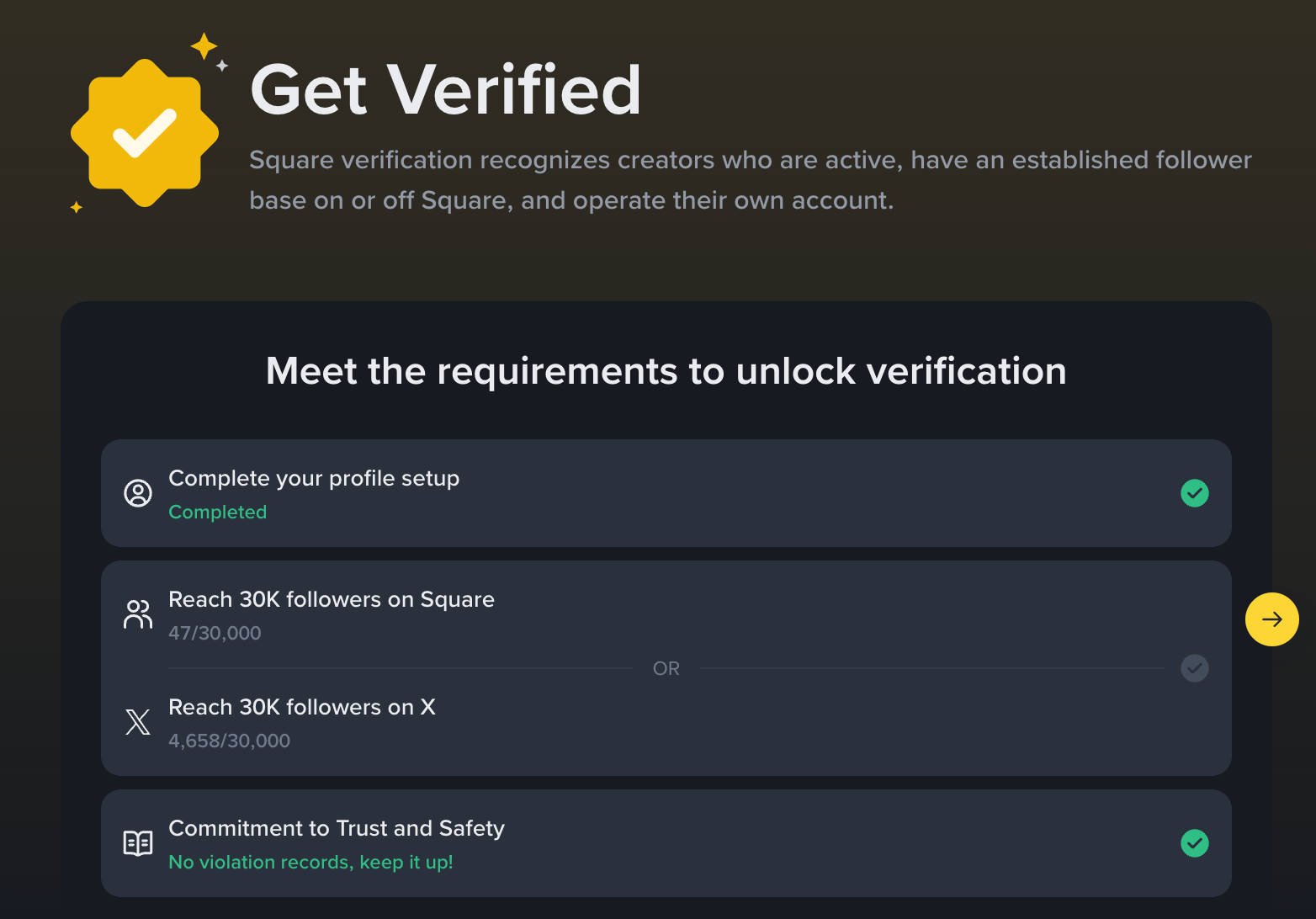Viewport: 1316px width, 919px height.
Task: Select Commitment to Trust and Safety row
Action: tap(666, 843)
